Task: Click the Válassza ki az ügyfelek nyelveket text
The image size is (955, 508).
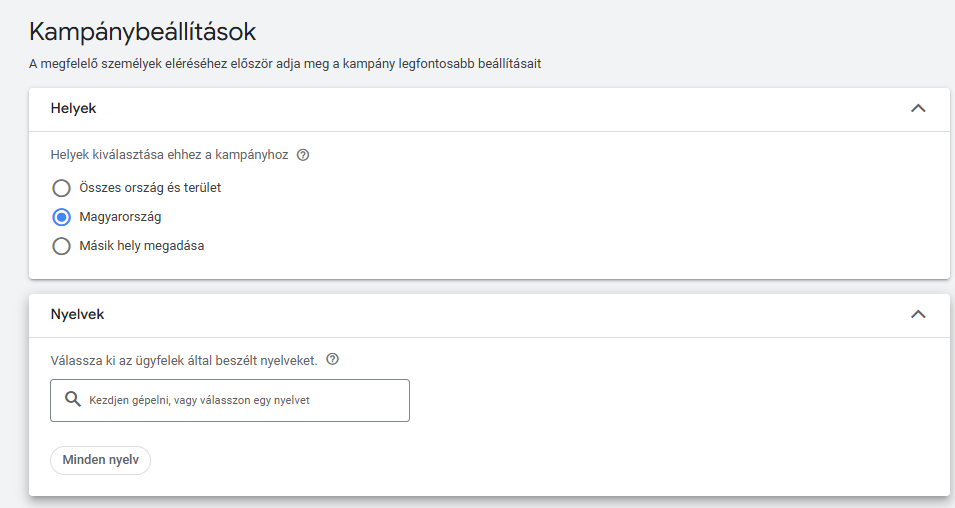Action: (183, 360)
